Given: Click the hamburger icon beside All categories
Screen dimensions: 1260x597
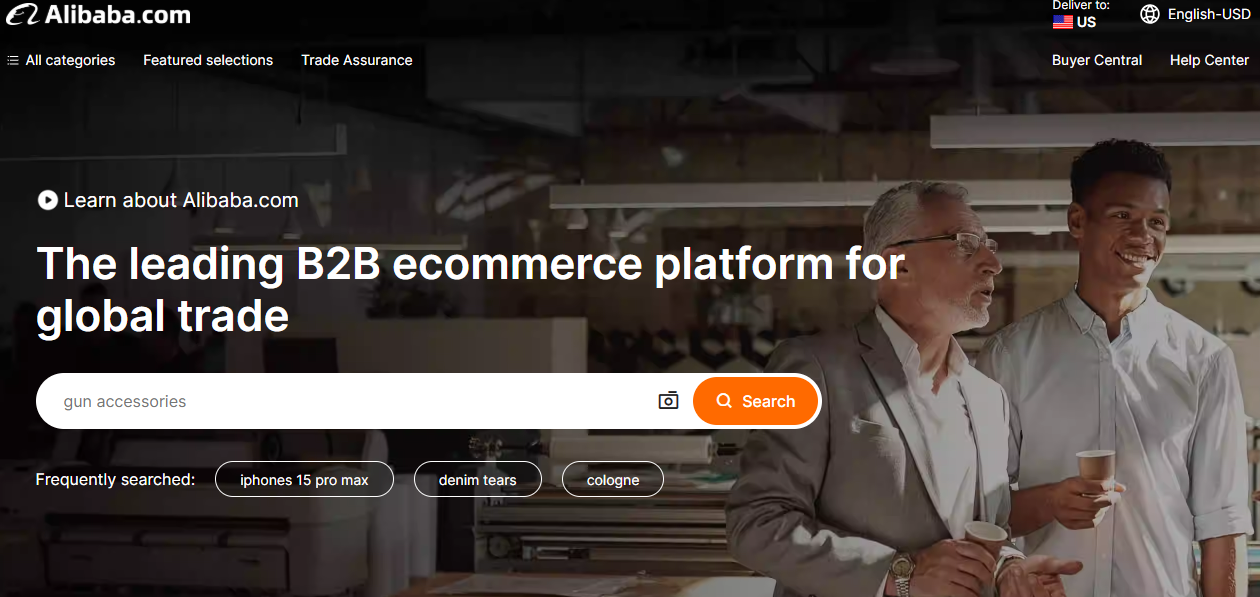Looking at the screenshot, I should tap(13, 60).
